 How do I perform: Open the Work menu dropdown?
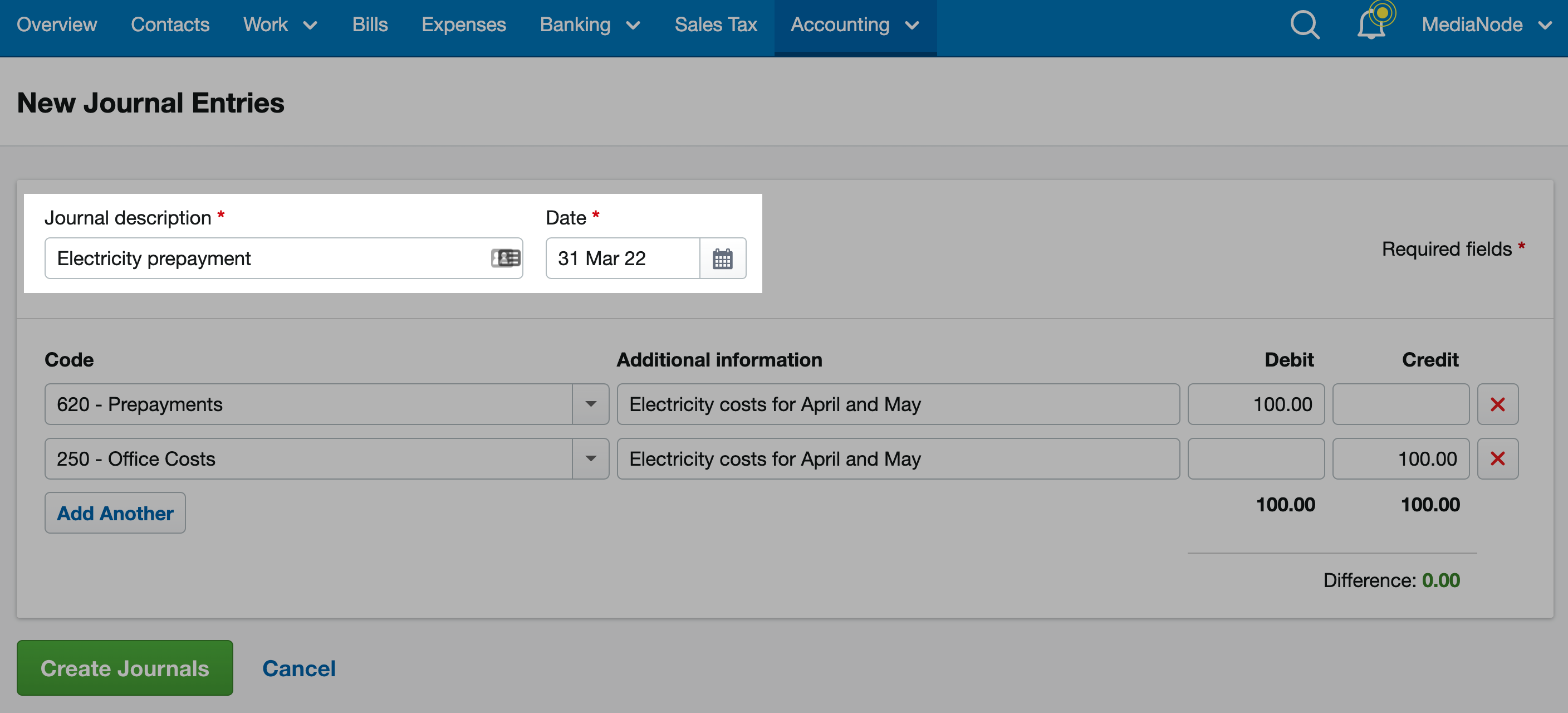pos(280,25)
